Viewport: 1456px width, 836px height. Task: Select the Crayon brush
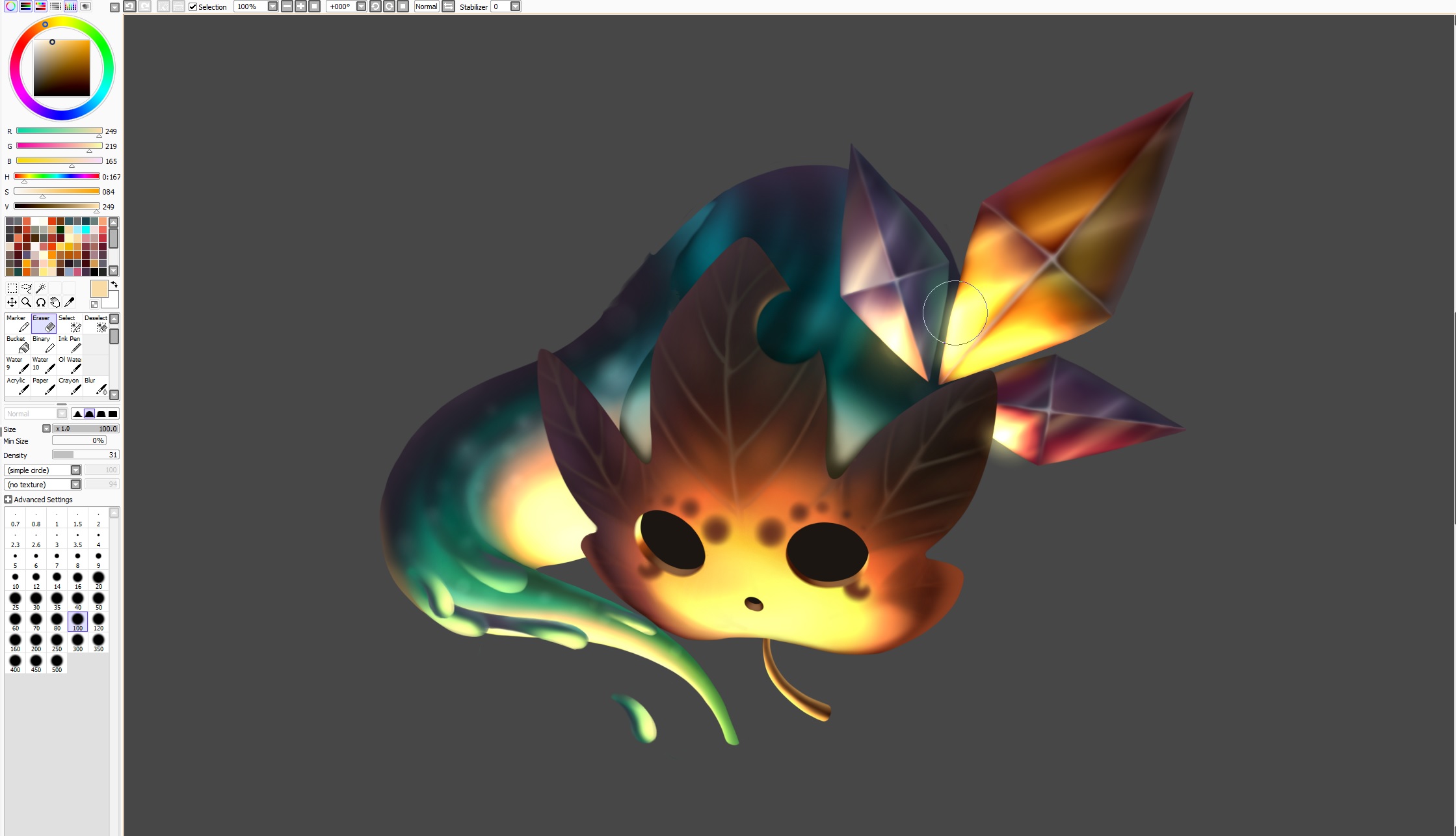(x=70, y=386)
